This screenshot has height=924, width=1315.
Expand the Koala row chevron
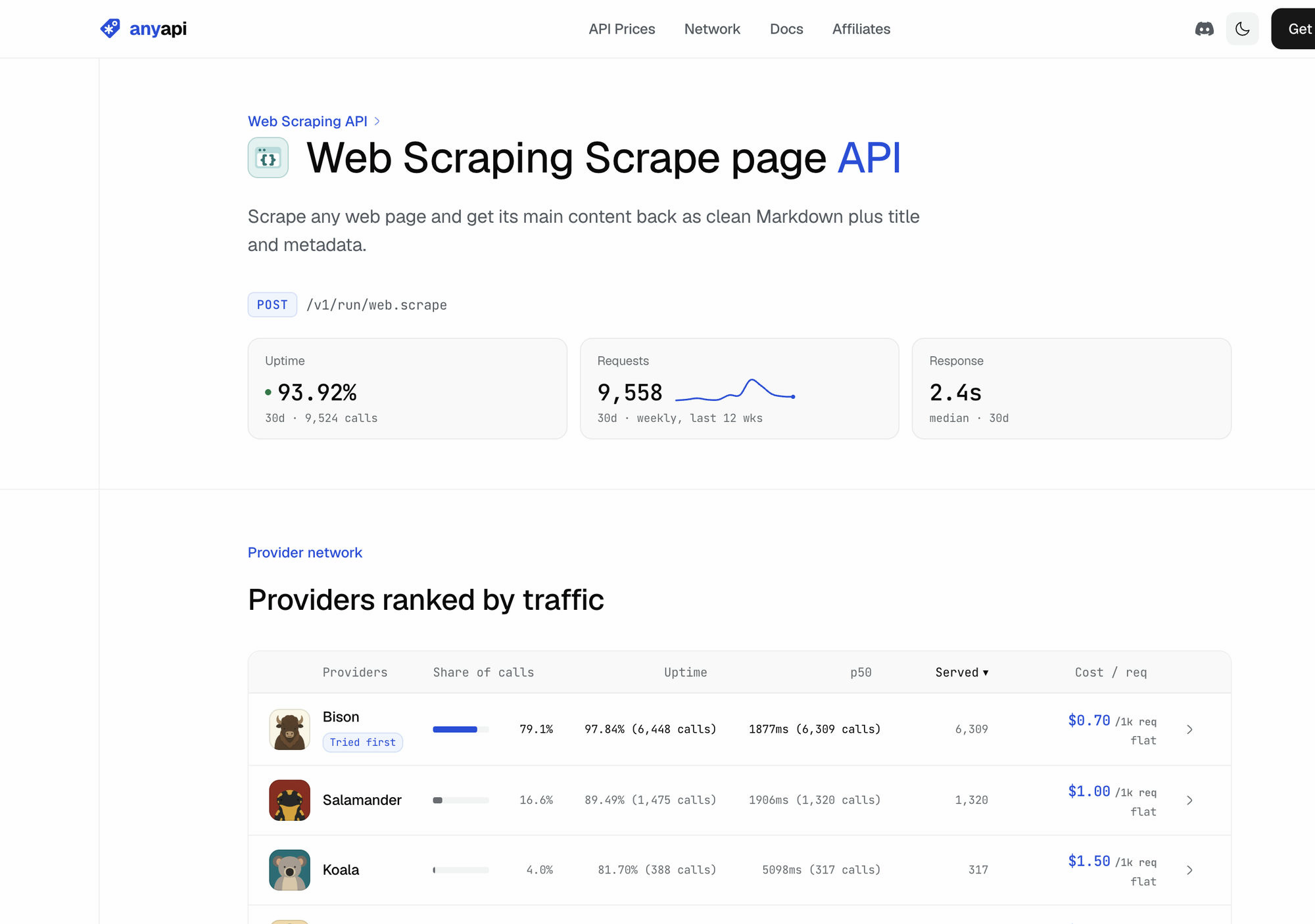tap(1189, 870)
